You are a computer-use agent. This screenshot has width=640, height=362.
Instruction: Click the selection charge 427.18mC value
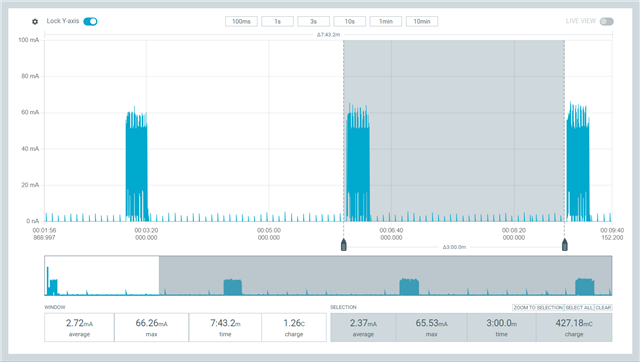pos(574,323)
